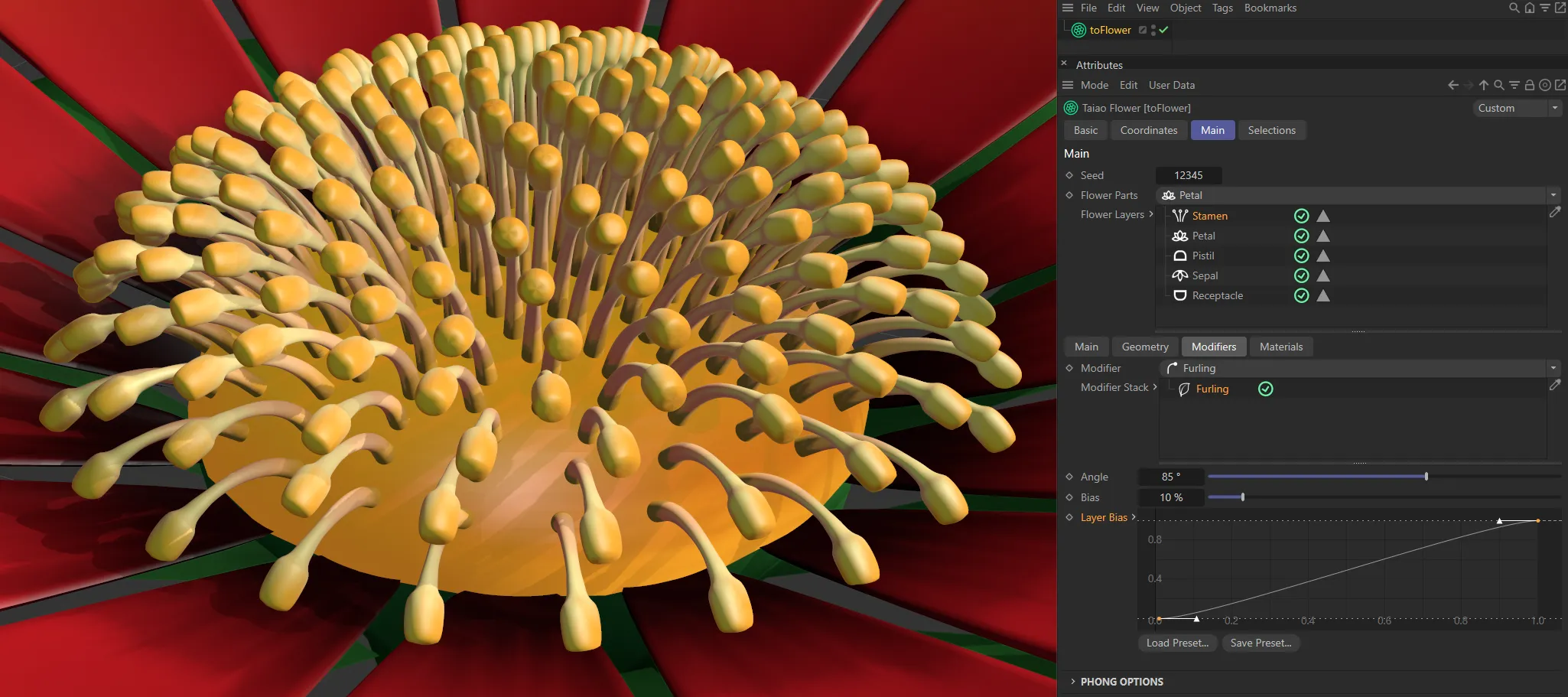Select the Receptacle layer icon

1179,295
